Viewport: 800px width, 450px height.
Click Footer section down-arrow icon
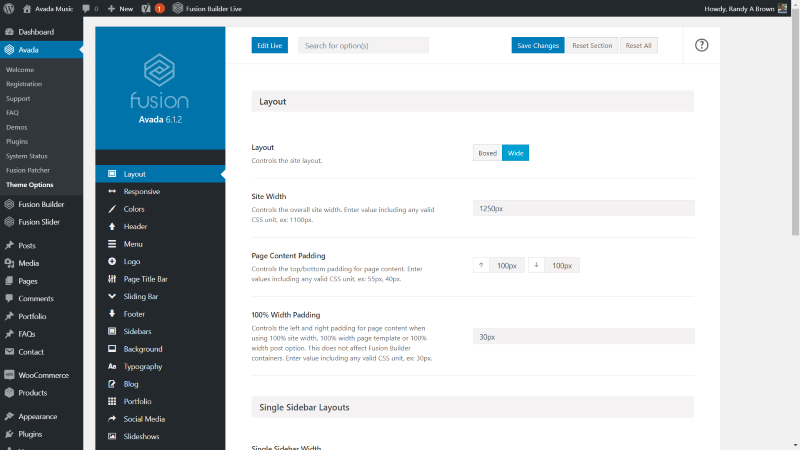(112, 314)
